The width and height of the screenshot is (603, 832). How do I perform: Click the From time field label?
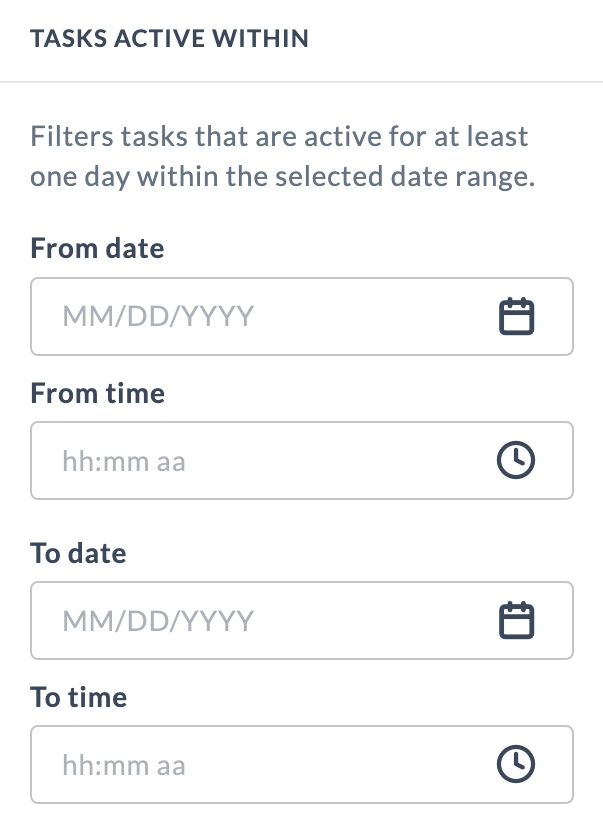(x=97, y=392)
